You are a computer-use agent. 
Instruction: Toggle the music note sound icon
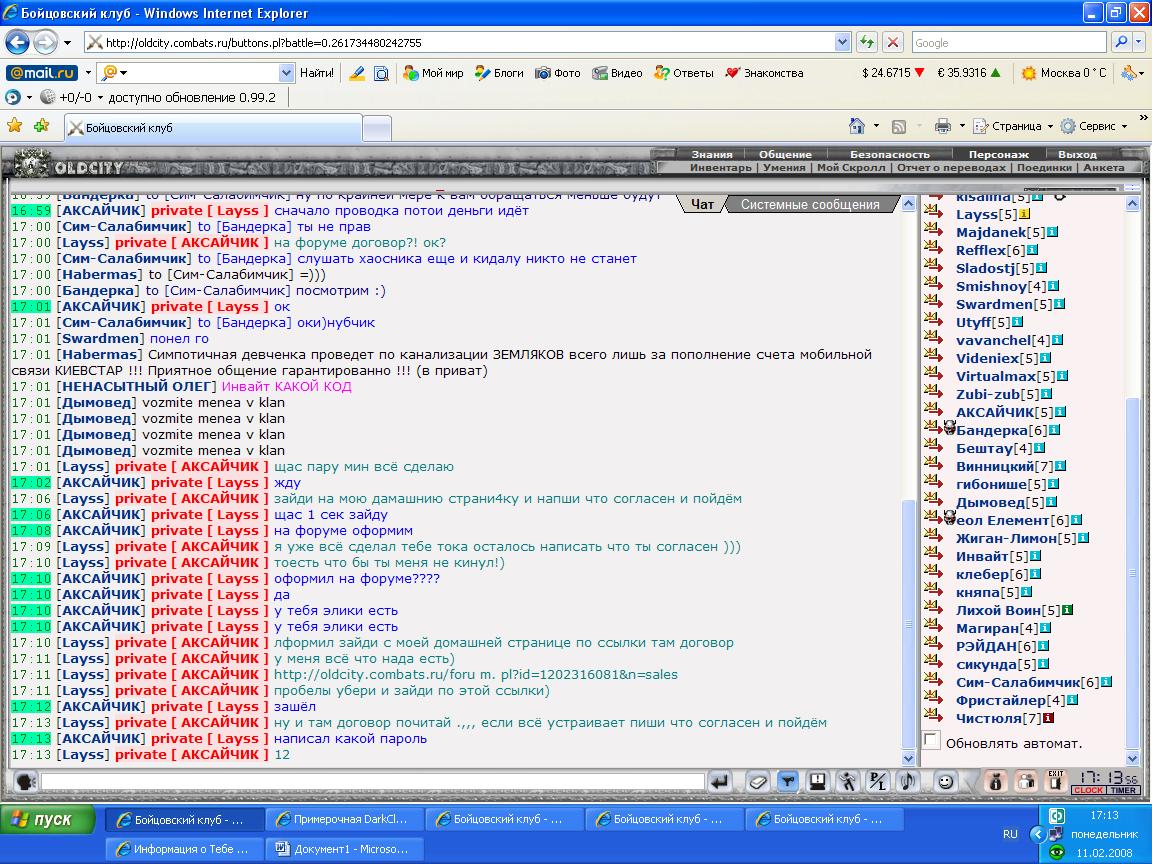coord(907,782)
